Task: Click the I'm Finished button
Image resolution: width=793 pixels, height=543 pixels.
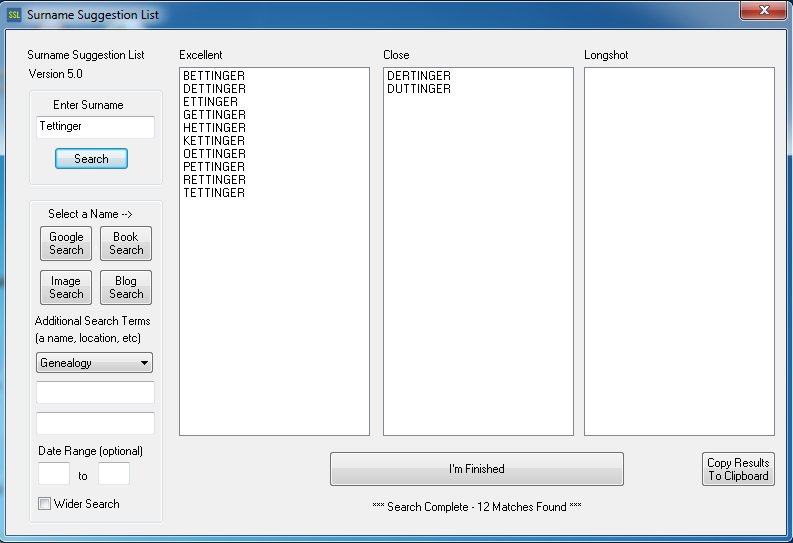Action: point(476,469)
